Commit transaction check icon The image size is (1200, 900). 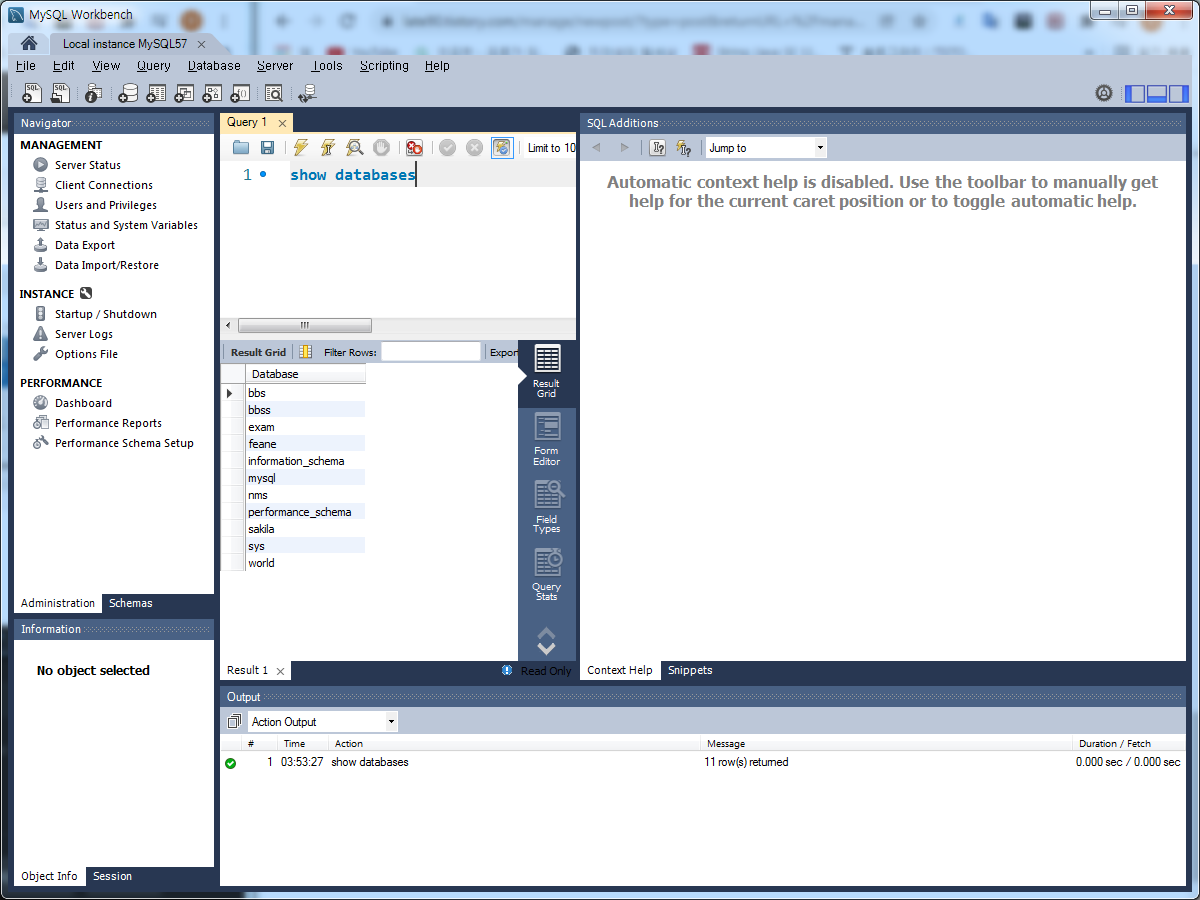(x=447, y=148)
